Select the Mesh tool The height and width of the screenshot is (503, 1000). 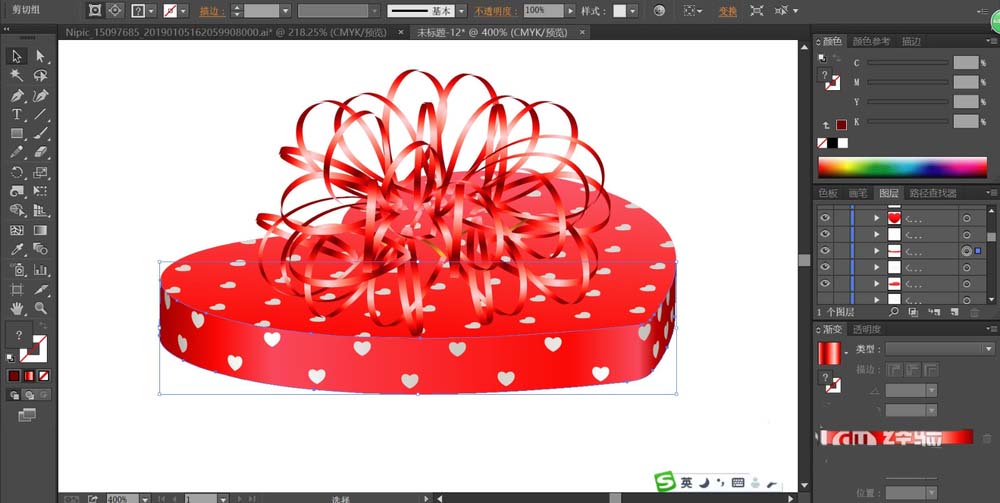click(17, 230)
